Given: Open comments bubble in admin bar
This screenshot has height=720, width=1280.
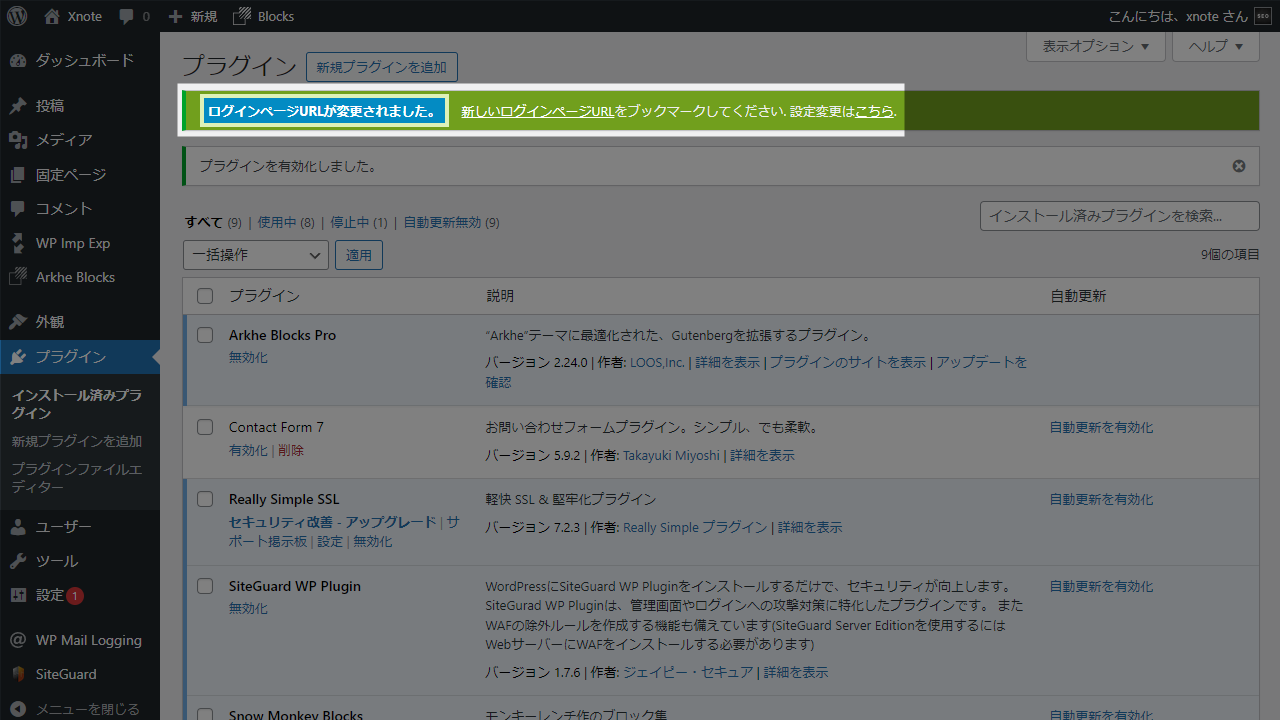Looking at the screenshot, I should point(134,16).
